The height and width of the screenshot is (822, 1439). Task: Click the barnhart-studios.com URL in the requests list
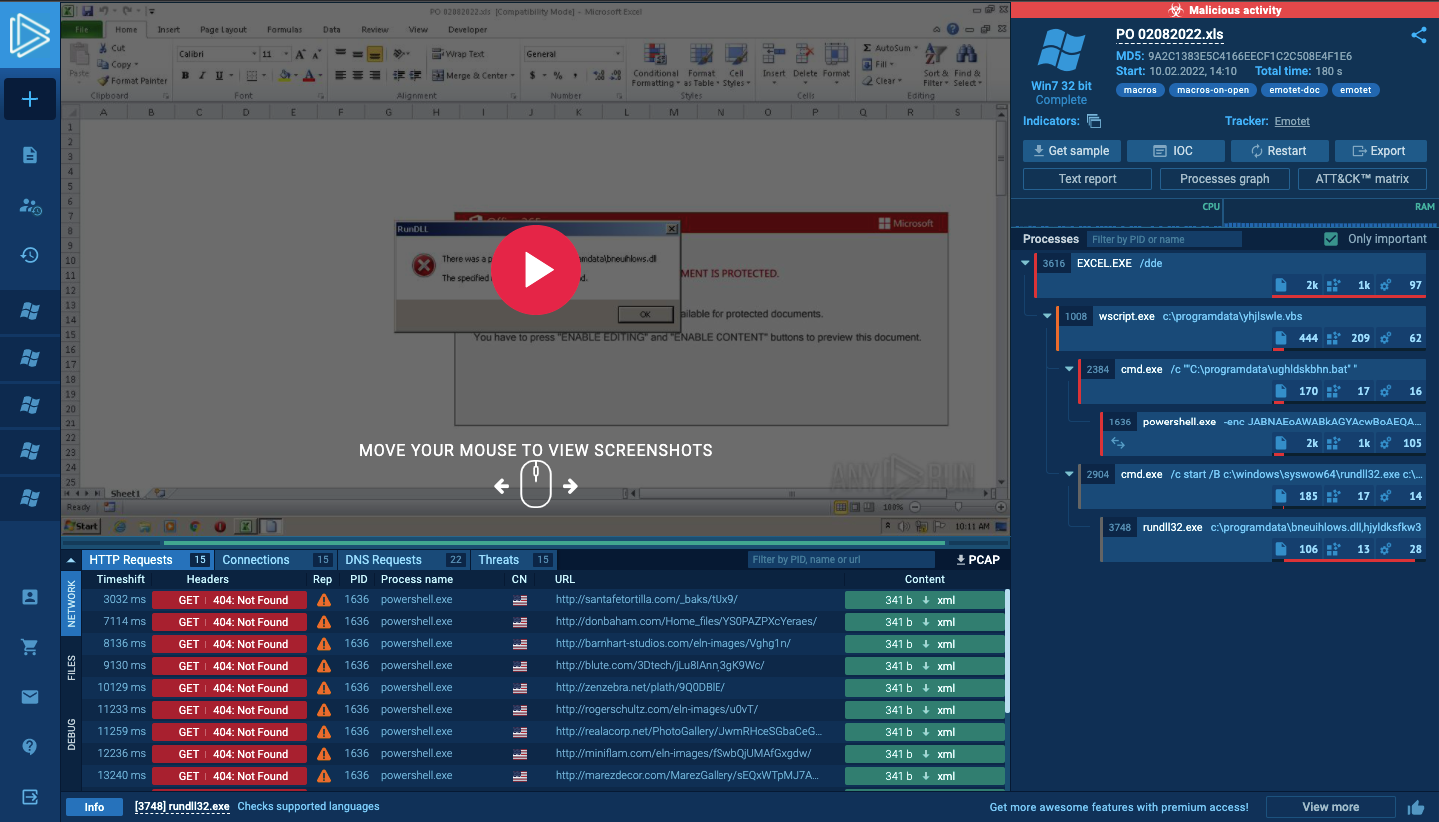[673, 644]
